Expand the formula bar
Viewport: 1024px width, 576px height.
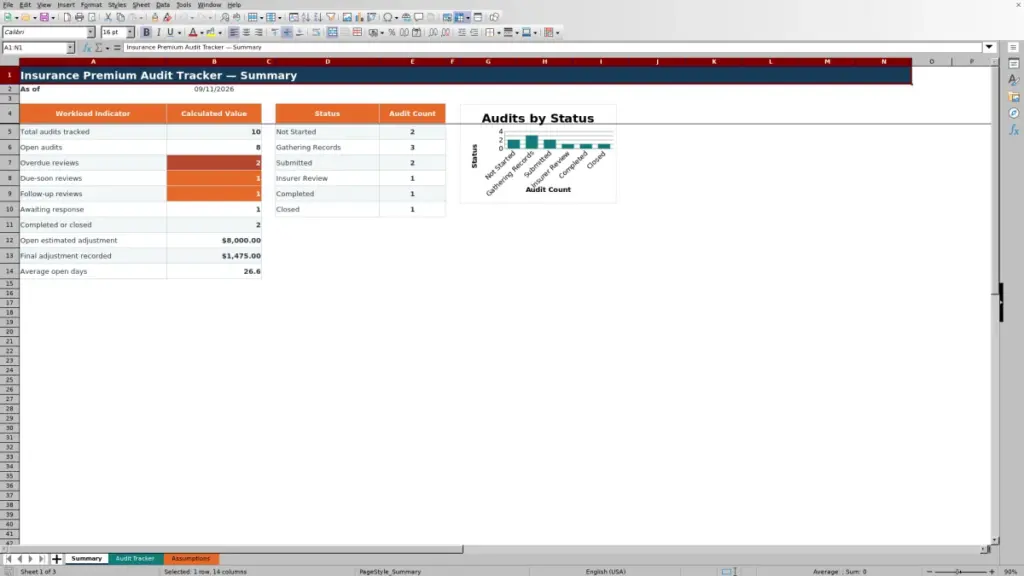tap(989, 47)
